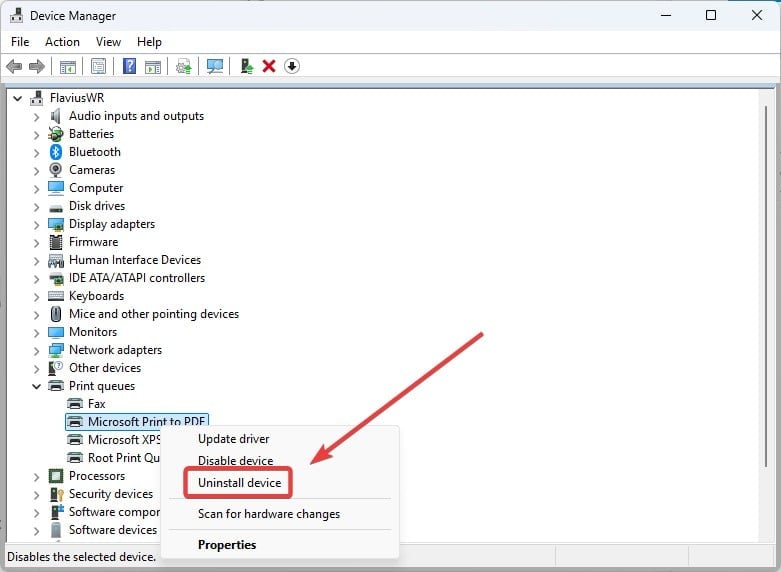Expand the Bluetooth node

coord(36,152)
